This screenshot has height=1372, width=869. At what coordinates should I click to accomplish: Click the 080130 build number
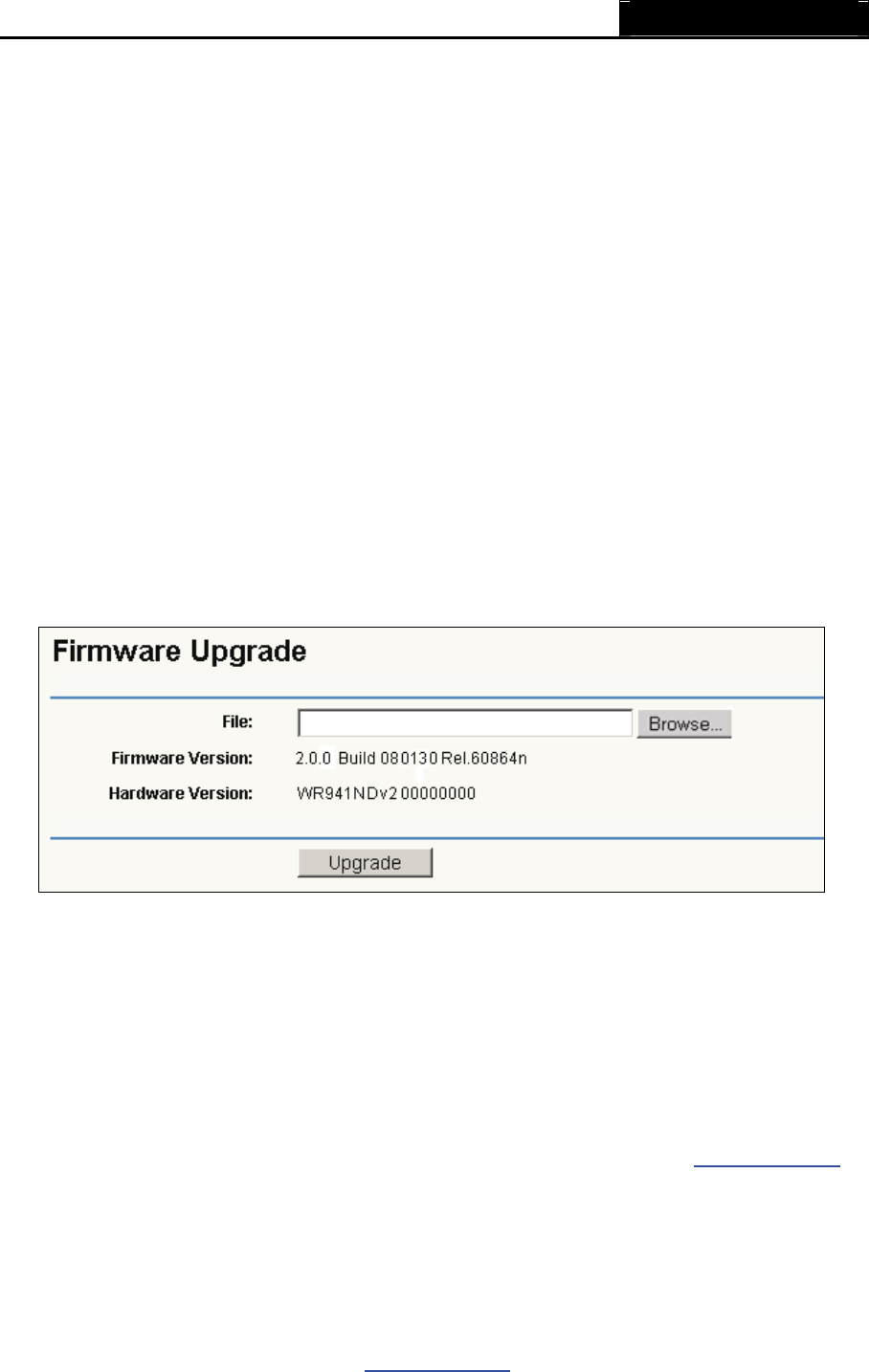click(409, 759)
